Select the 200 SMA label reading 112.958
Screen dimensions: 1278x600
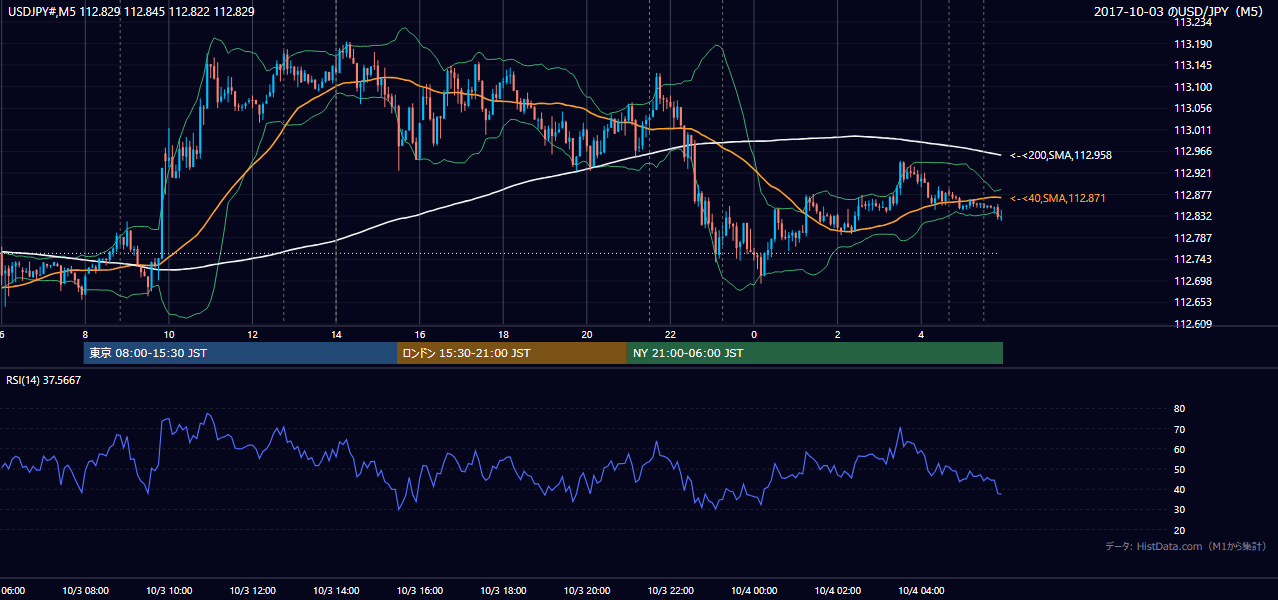click(x=1061, y=155)
